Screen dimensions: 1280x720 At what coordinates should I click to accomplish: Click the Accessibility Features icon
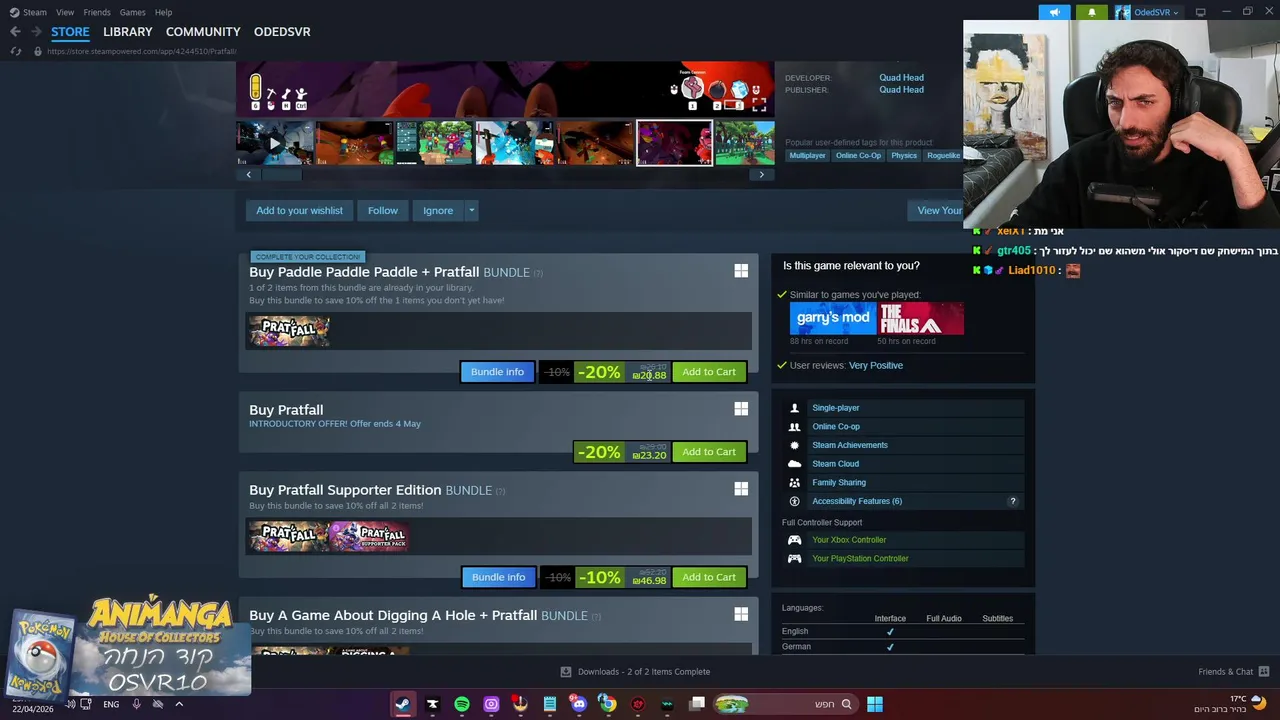(794, 501)
